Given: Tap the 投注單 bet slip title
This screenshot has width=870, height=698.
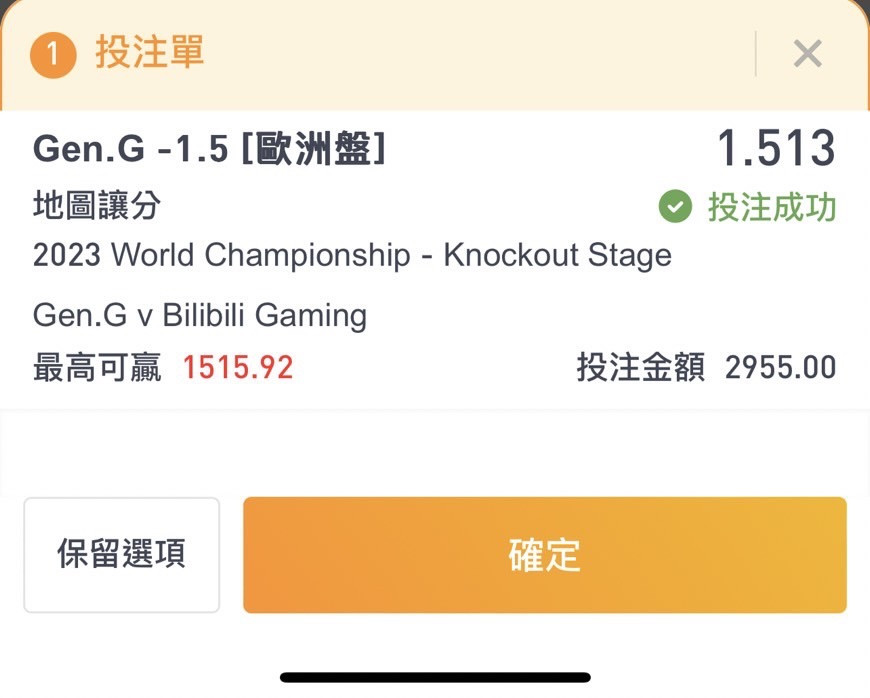Looking at the screenshot, I should [x=150, y=52].
